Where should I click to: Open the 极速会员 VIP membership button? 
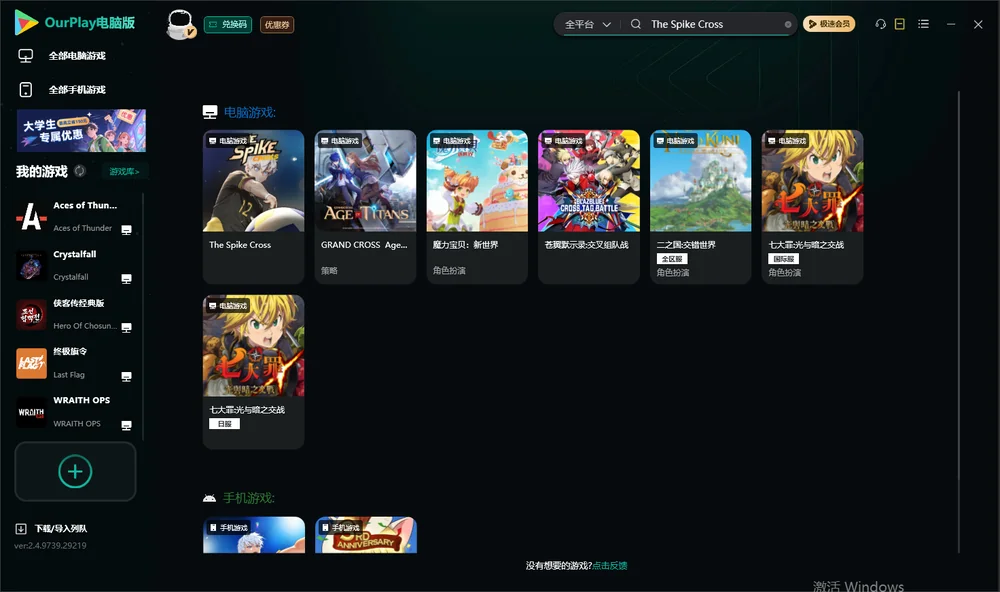tap(829, 24)
